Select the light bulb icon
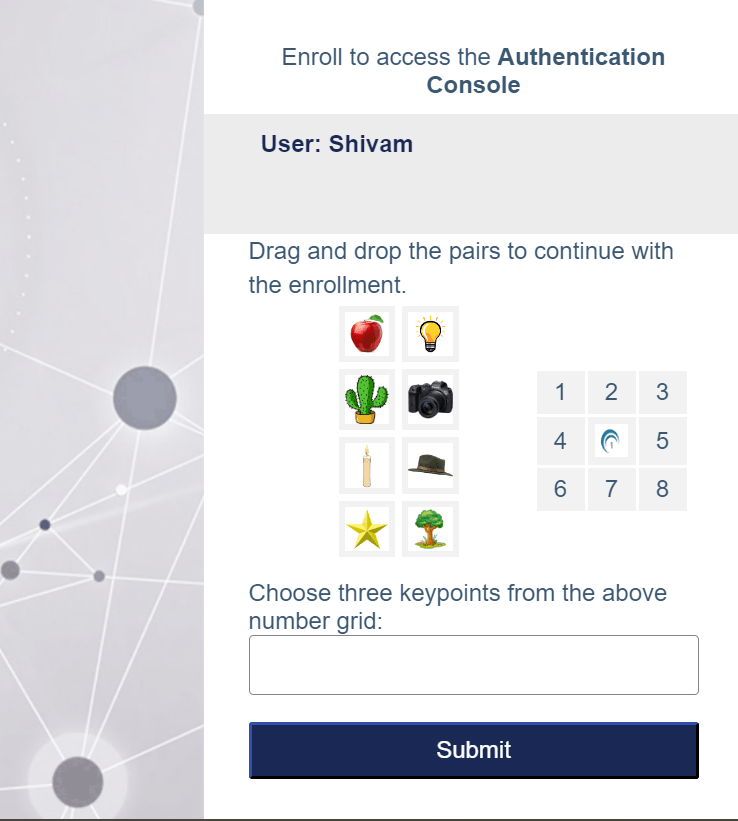 pyautogui.click(x=430, y=334)
